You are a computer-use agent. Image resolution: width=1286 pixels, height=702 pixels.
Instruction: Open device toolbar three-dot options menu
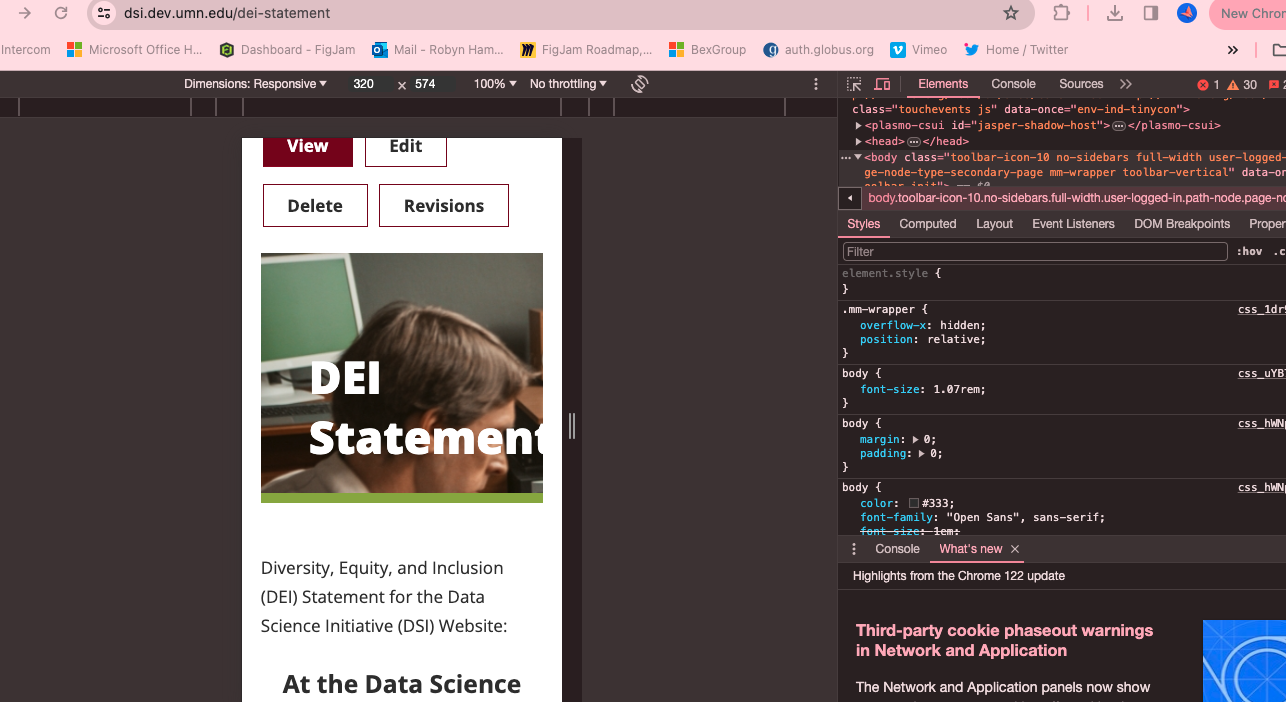(x=816, y=84)
